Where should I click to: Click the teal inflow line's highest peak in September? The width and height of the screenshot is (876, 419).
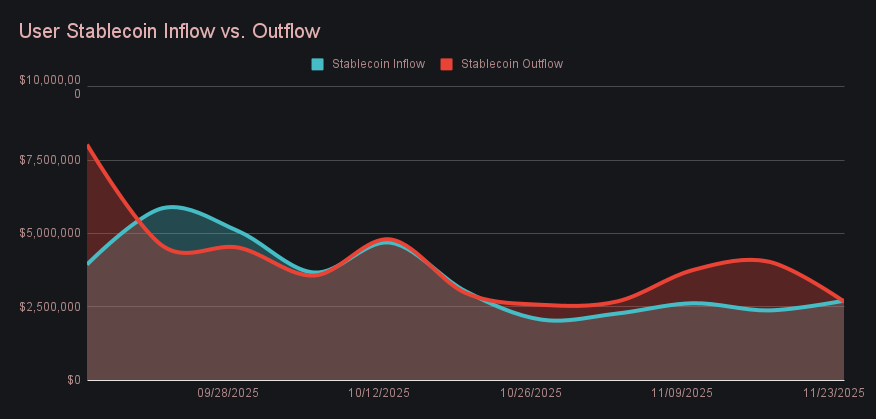click(173, 207)
